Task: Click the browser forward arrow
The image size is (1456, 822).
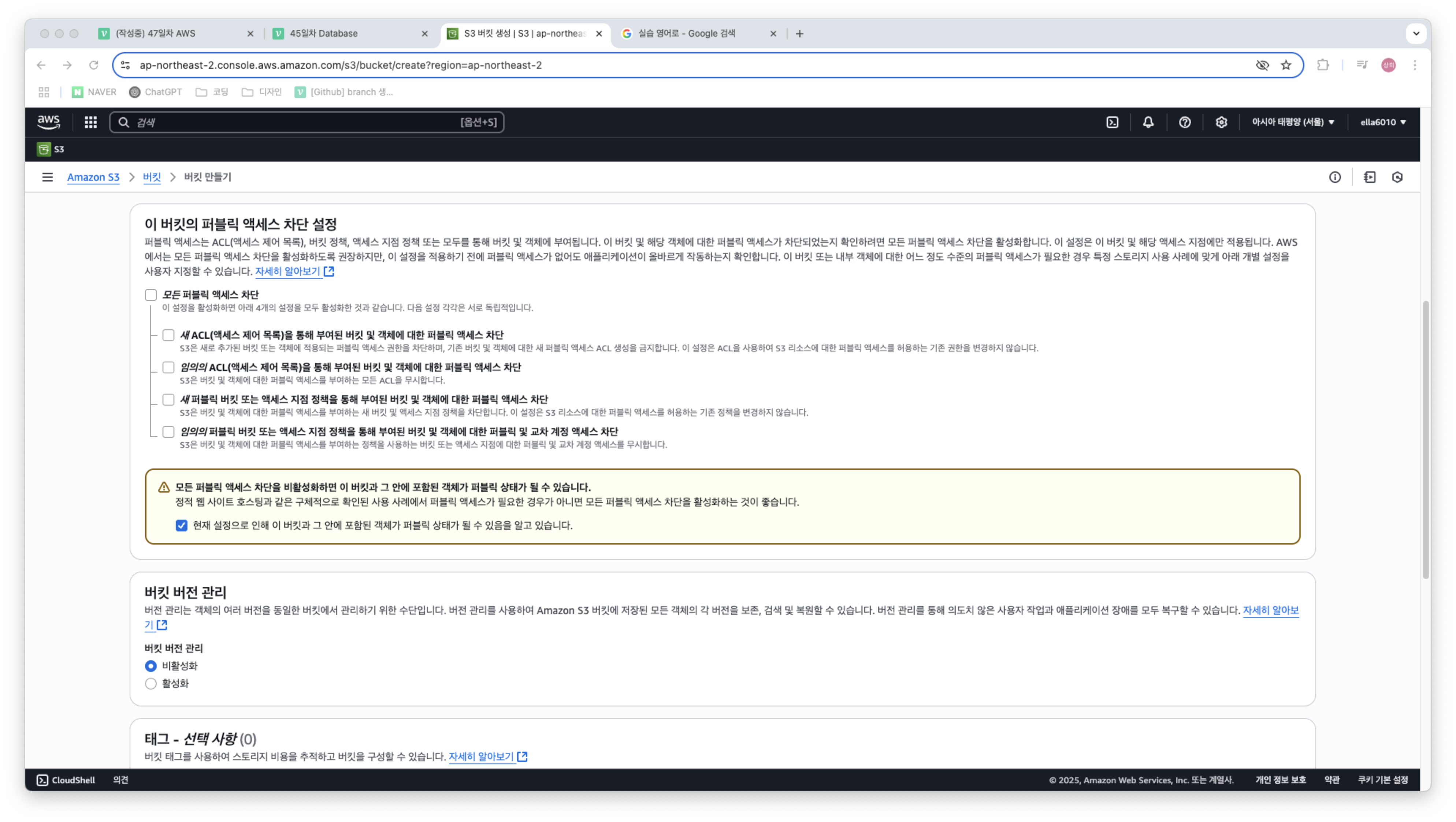Action: pyautogui.click(x=67, y=65)
